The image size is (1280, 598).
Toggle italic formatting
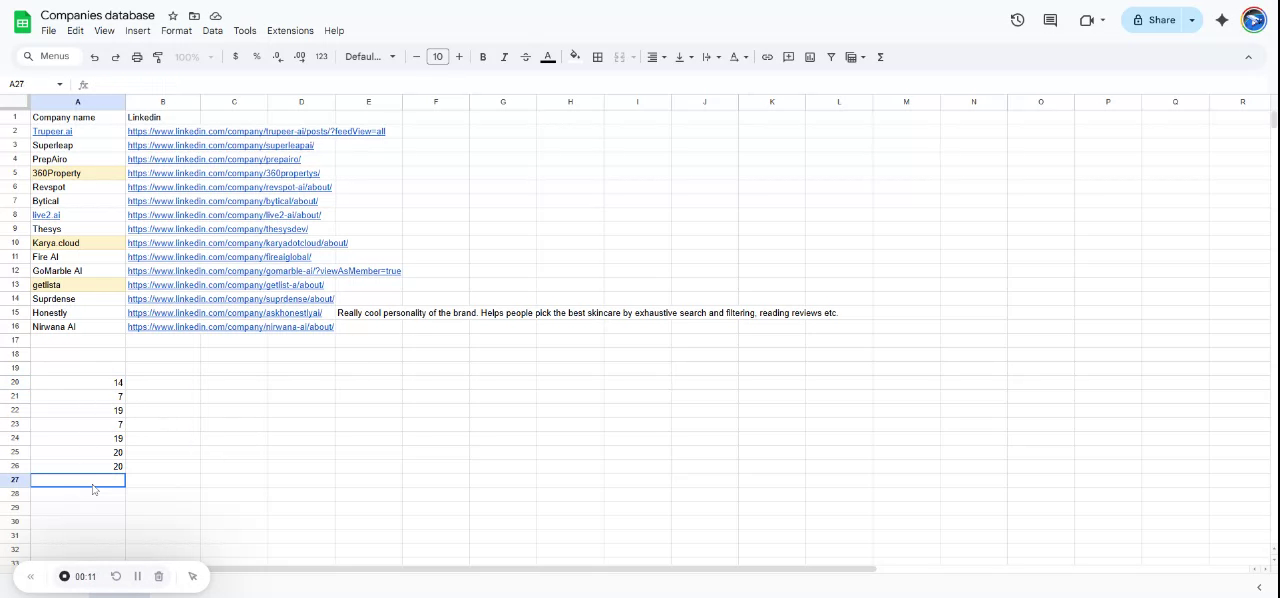[504, 57]
